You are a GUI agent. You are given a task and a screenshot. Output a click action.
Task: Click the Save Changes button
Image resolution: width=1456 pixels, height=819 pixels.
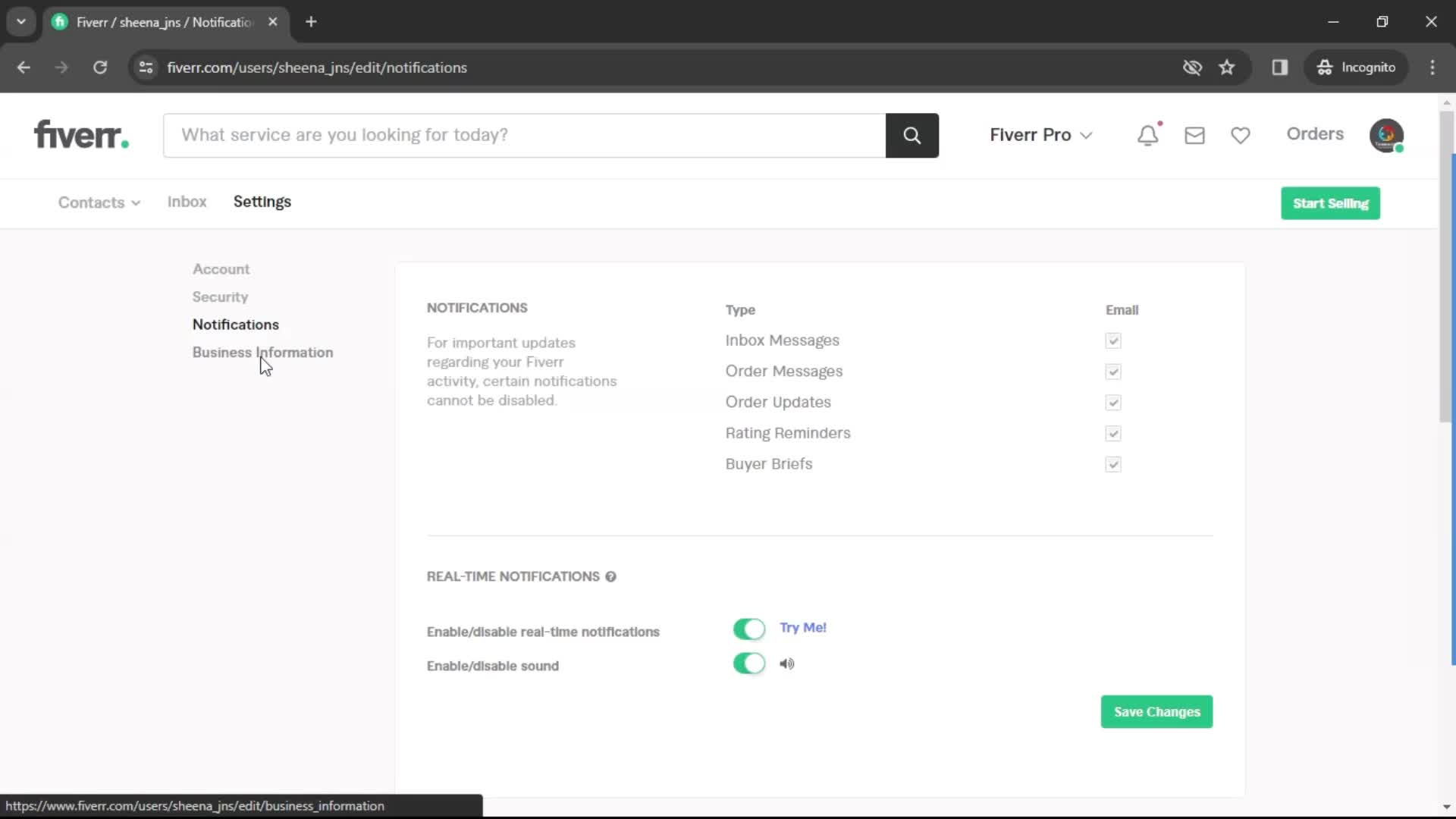1156,711
